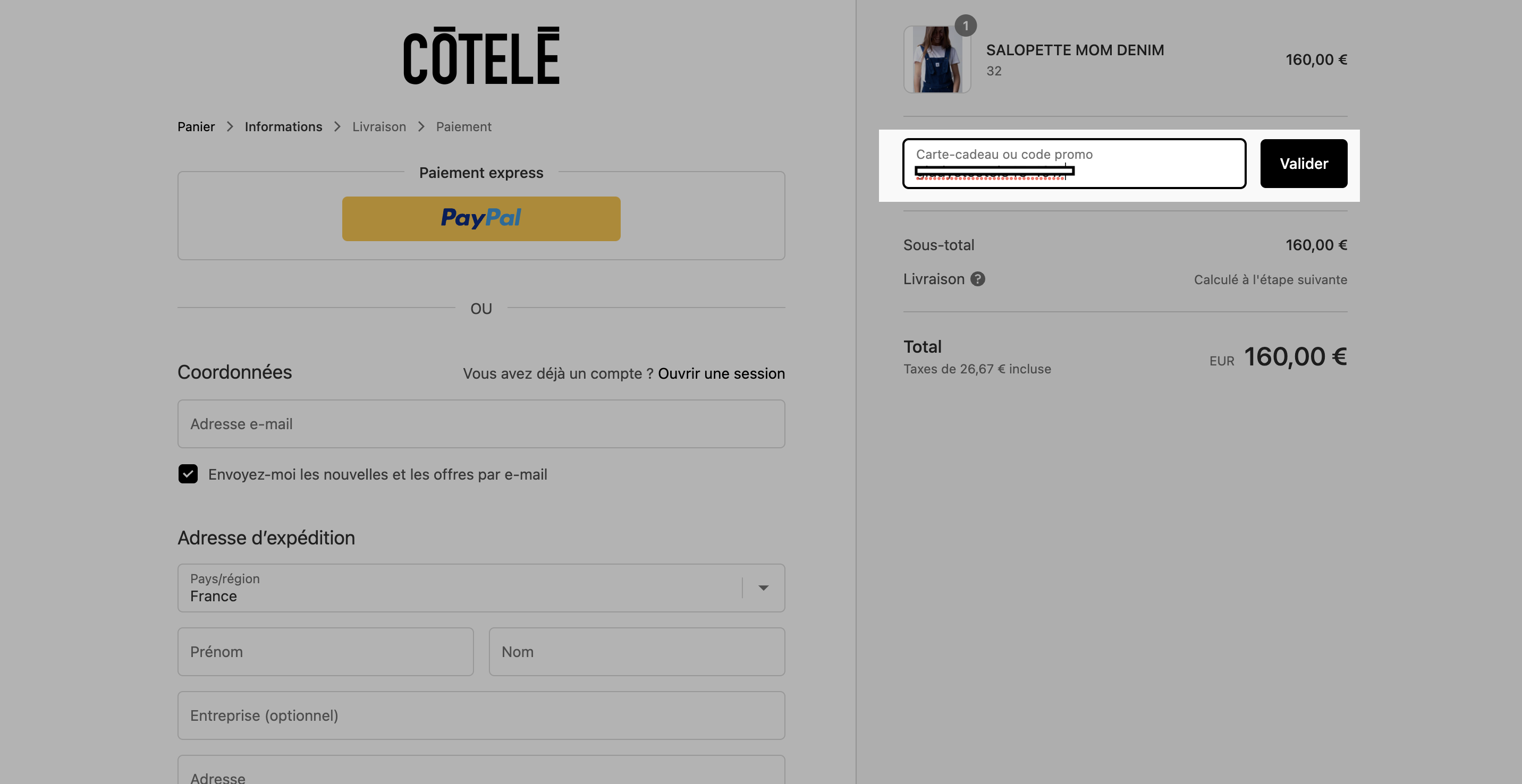Open the Ouvrir une session link
This screenshot has height=784, width=1522.
pos(722,374)
